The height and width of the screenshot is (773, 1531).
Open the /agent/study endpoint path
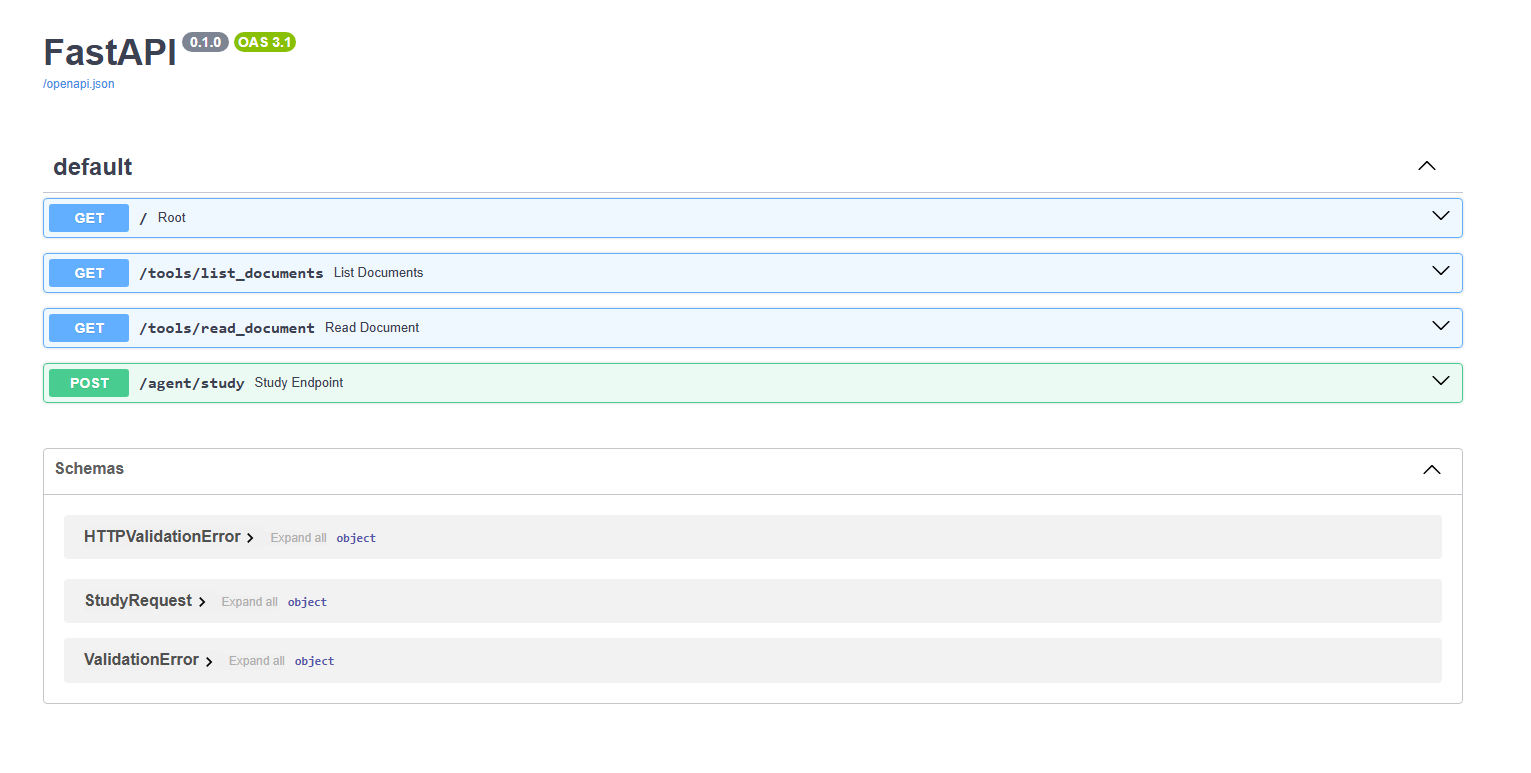coord(192,383)
